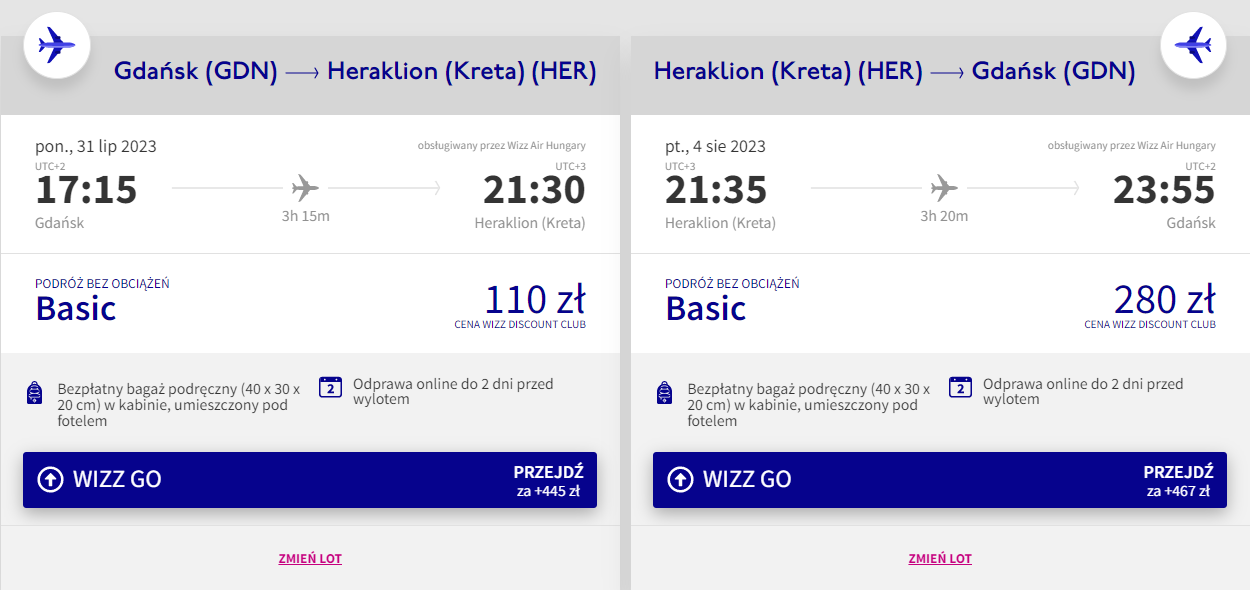This screenshot has height=590, width=1250.
Task: Click the Gdańsk (GDN) → Heraklion (Kreta) (HER) route header
Action: pyautogui.click(x=355, y=71)
